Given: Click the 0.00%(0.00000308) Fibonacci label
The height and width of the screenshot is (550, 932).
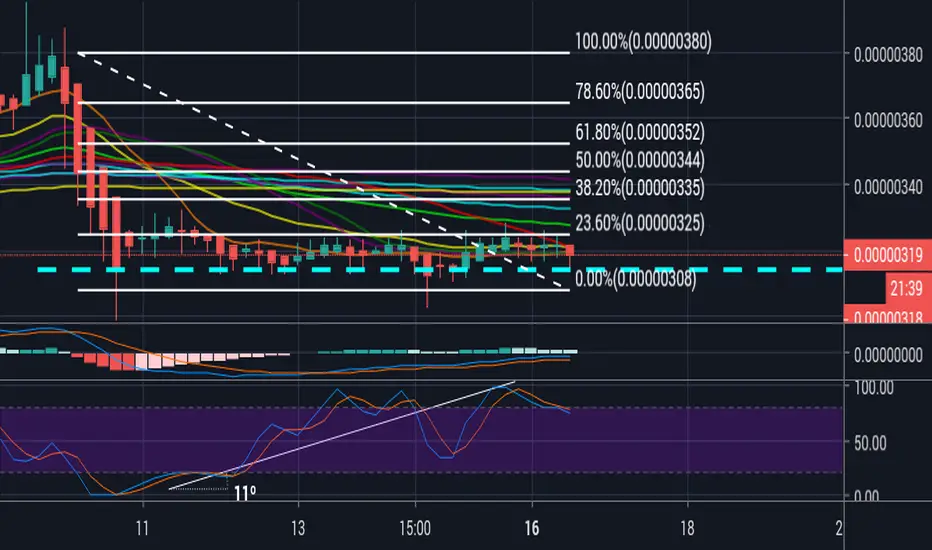Looking at the screenshot, I should 635,278.
